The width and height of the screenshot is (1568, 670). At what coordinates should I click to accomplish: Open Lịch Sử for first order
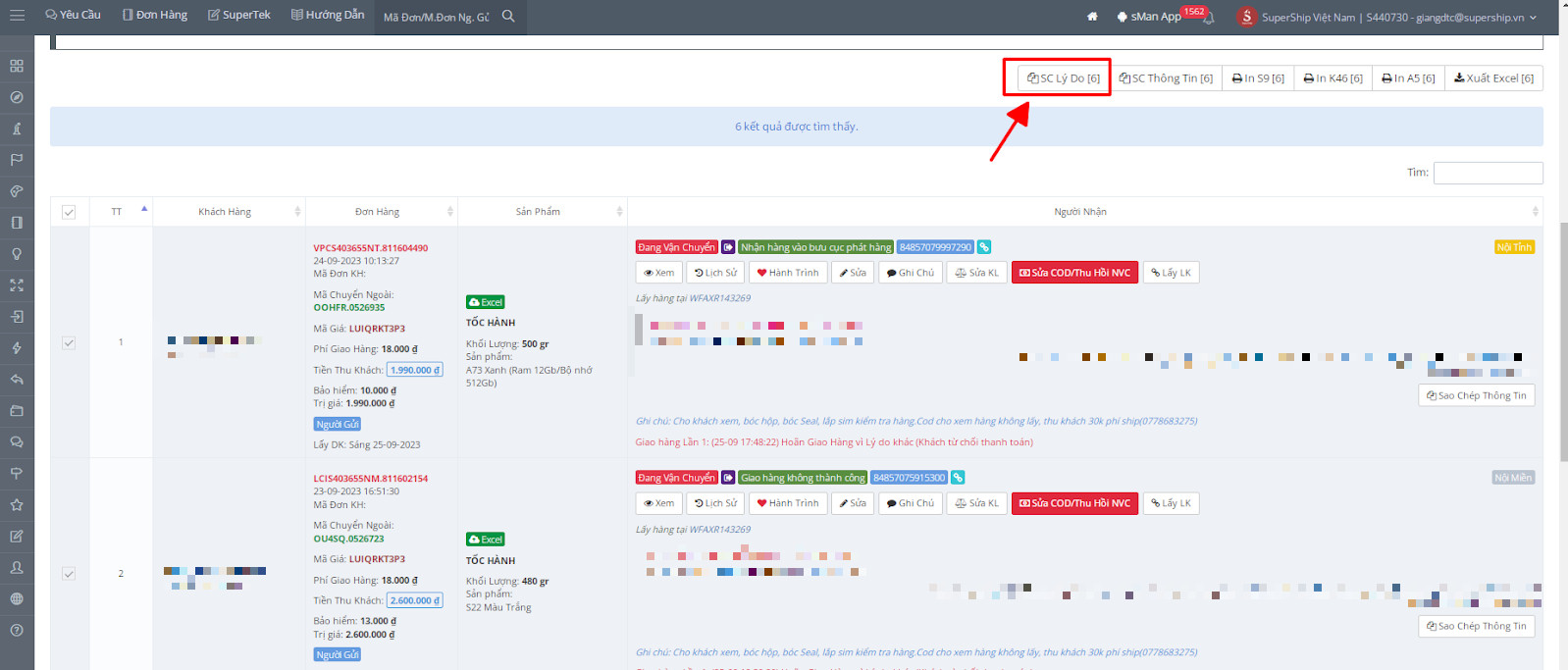tap(715, 273)
